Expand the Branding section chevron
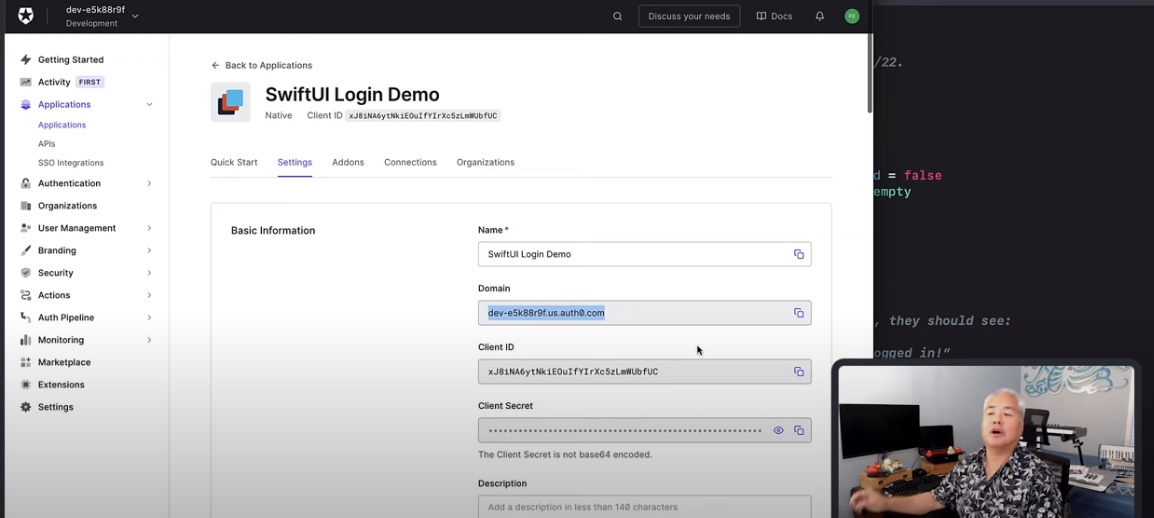1154x518 pixels. coord(149,250)
